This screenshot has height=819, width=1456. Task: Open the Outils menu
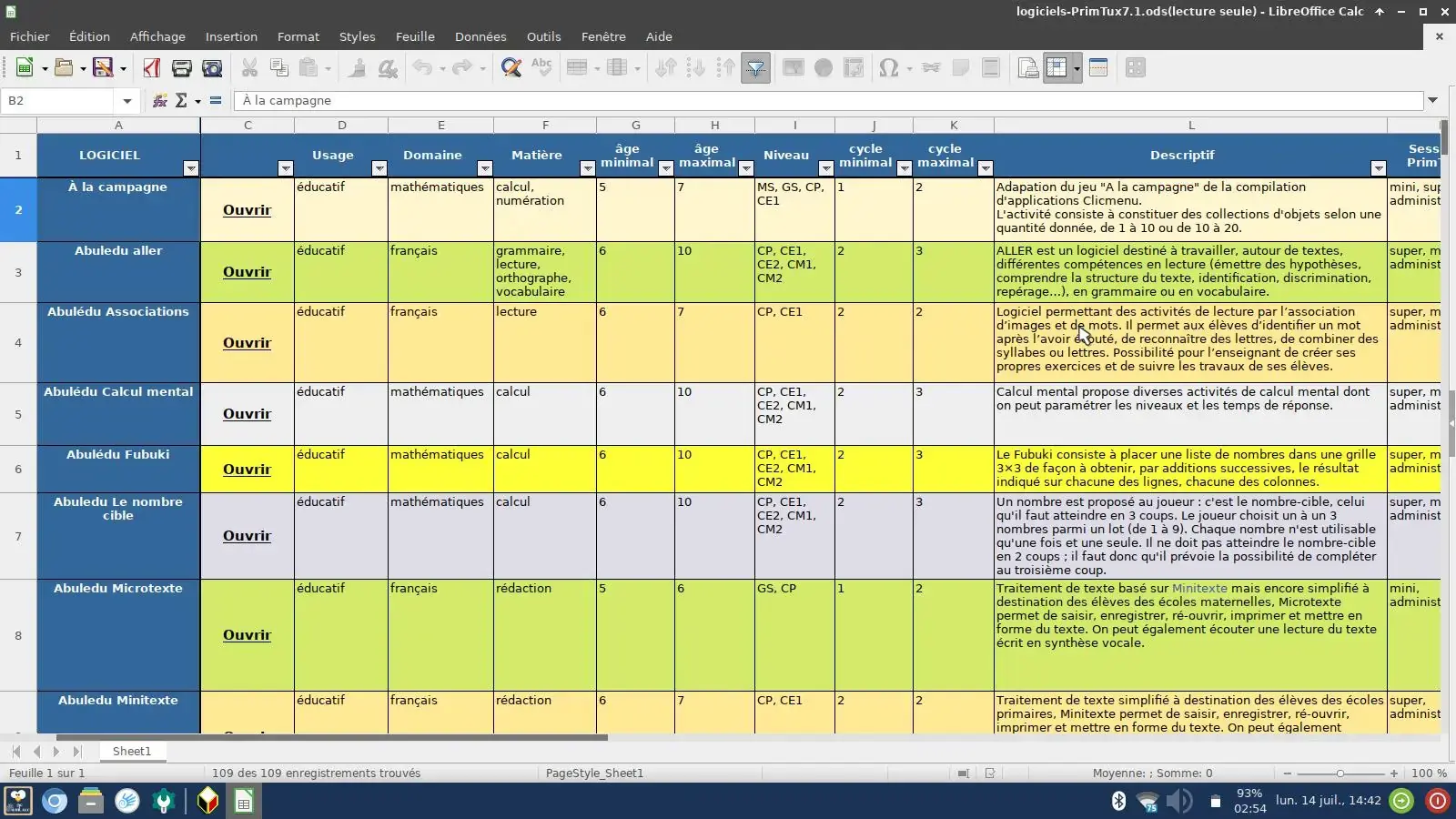tap(543, 36)
